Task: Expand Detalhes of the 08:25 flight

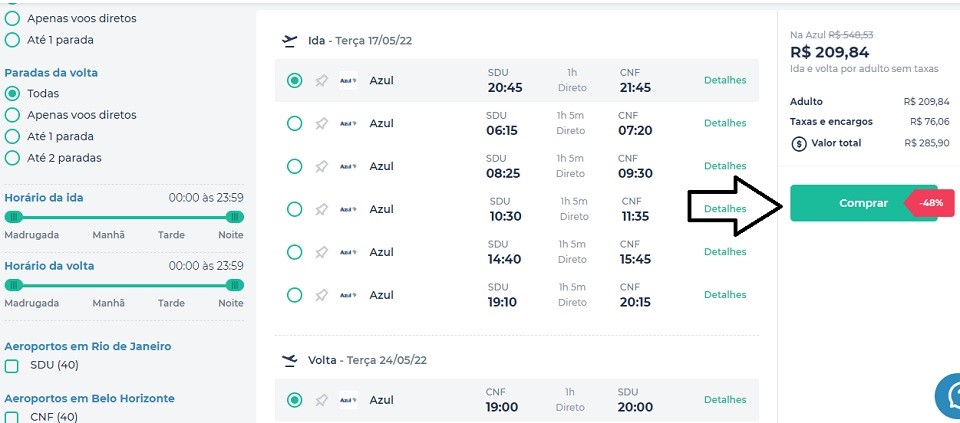Action: point(725,167)
